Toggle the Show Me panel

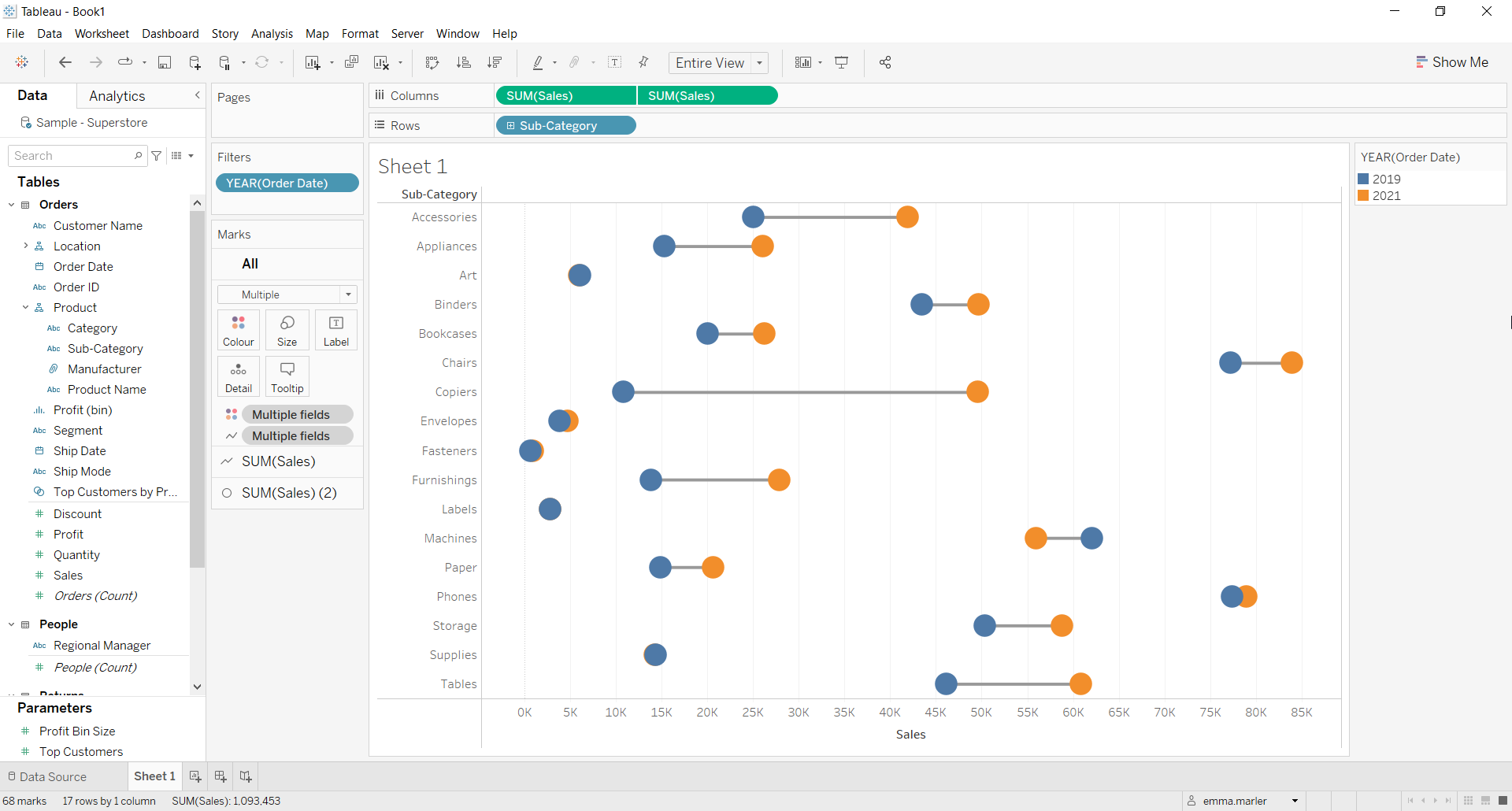pyautogui.click(x=1452, y=62)
